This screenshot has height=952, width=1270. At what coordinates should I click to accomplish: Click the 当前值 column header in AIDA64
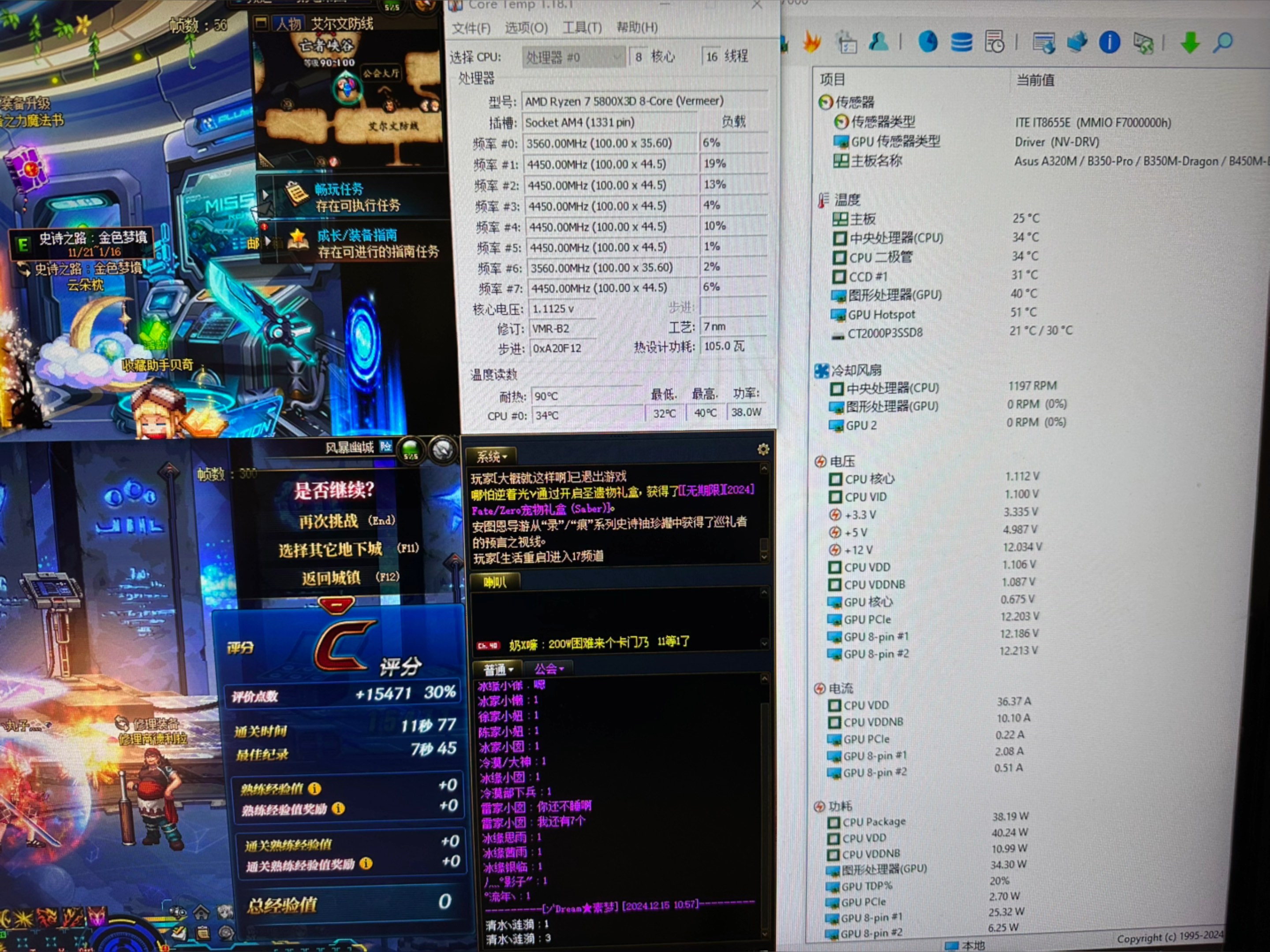coord(1035,79)
